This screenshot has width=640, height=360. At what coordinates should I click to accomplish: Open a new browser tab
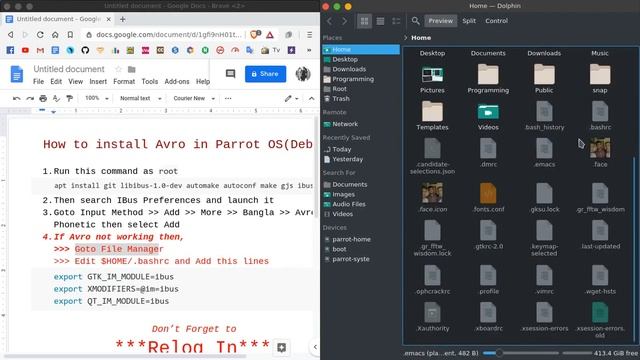[x=122, y=19]
